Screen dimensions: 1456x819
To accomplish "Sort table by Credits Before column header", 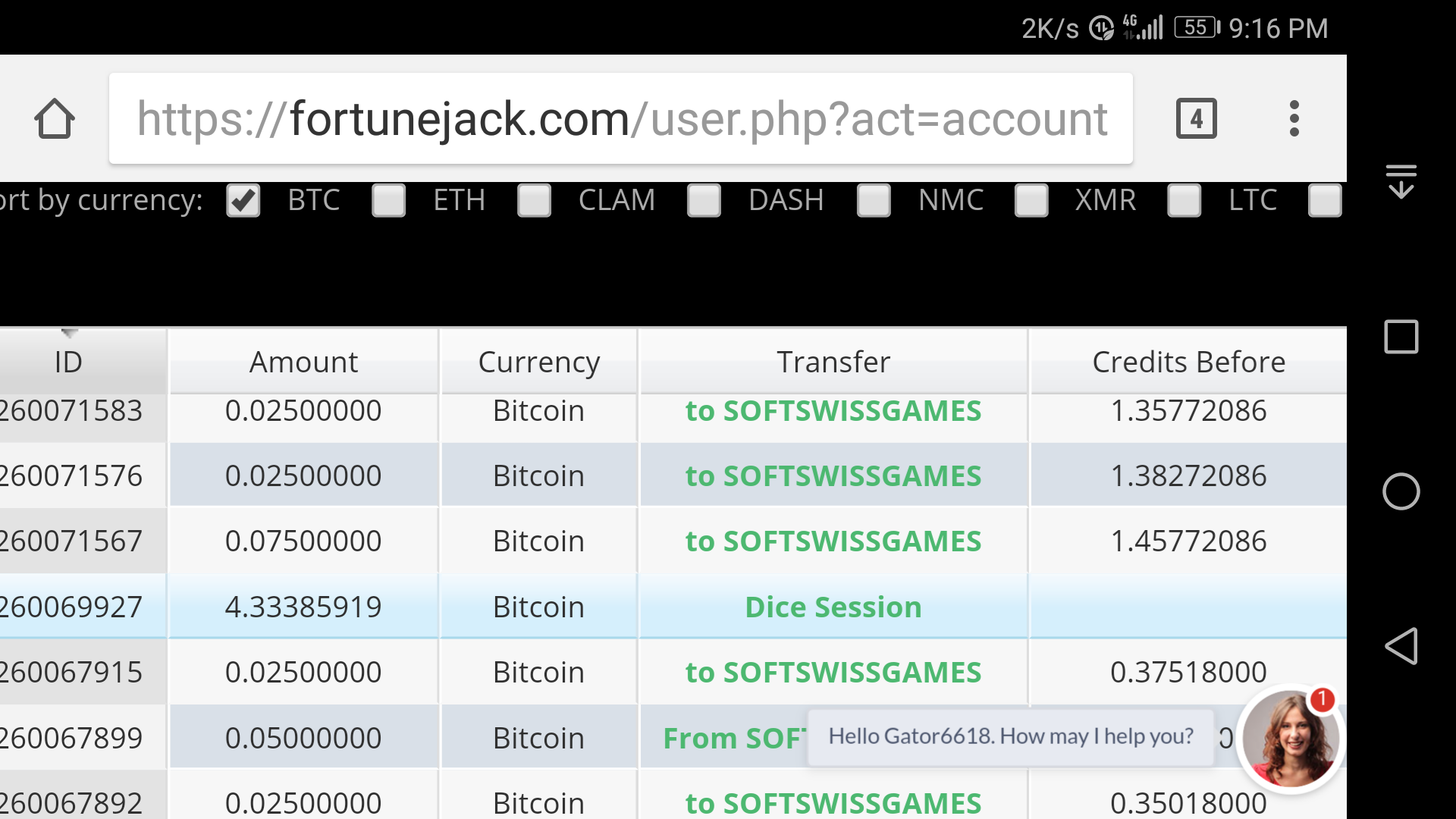I will click(1188, 362).
